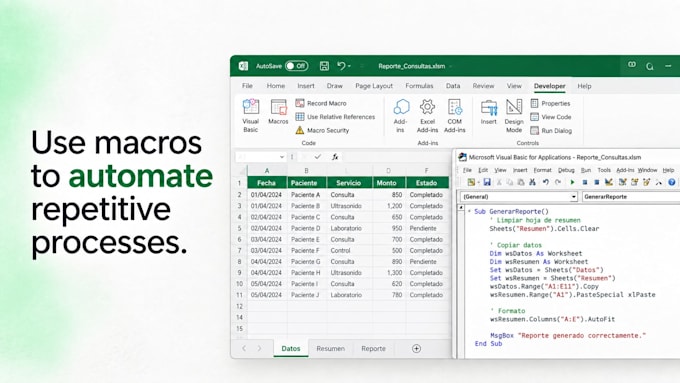Click the Insert Function fx icon

[x=335, y=157]
